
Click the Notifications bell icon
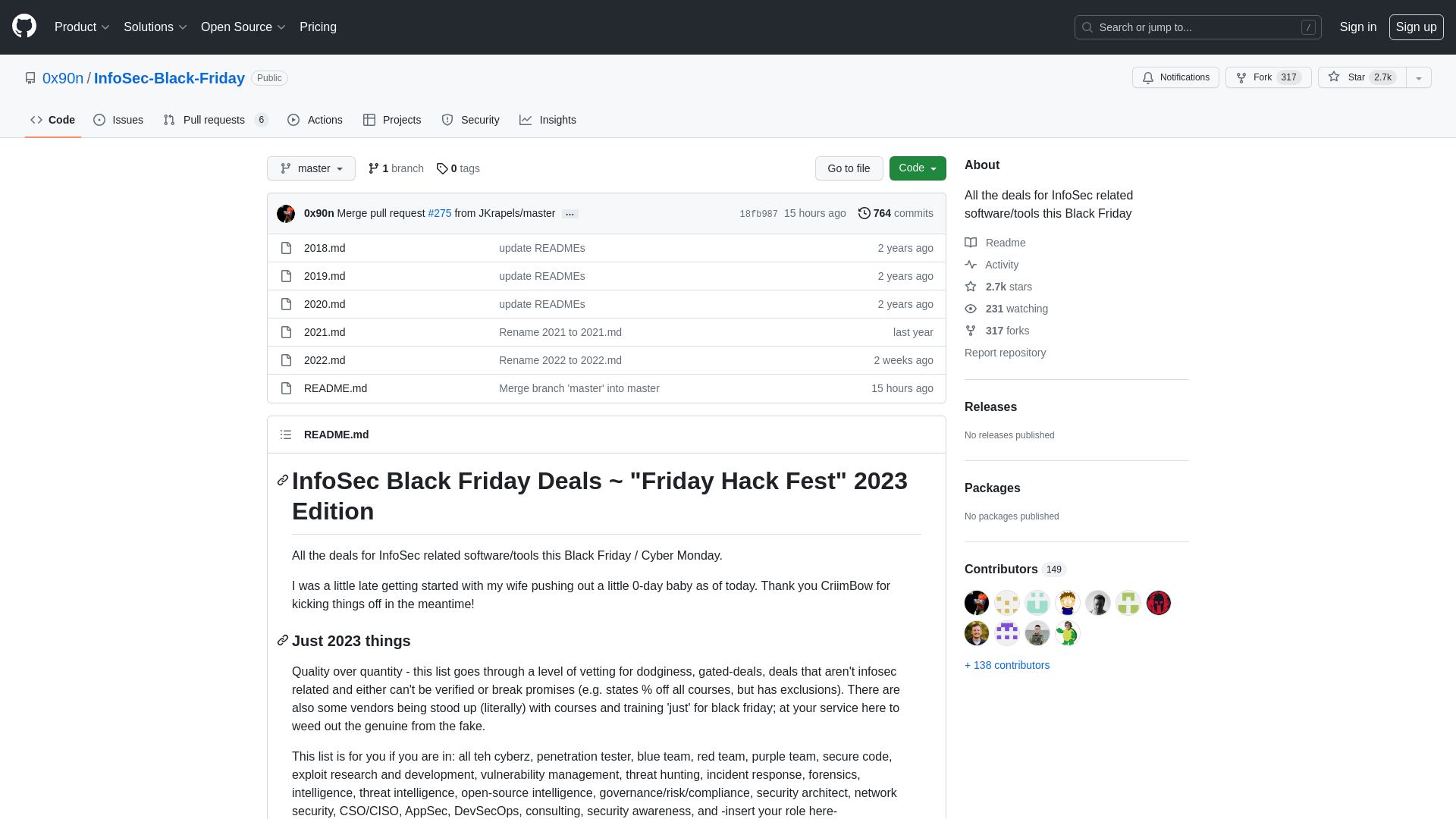point(1148,77)
